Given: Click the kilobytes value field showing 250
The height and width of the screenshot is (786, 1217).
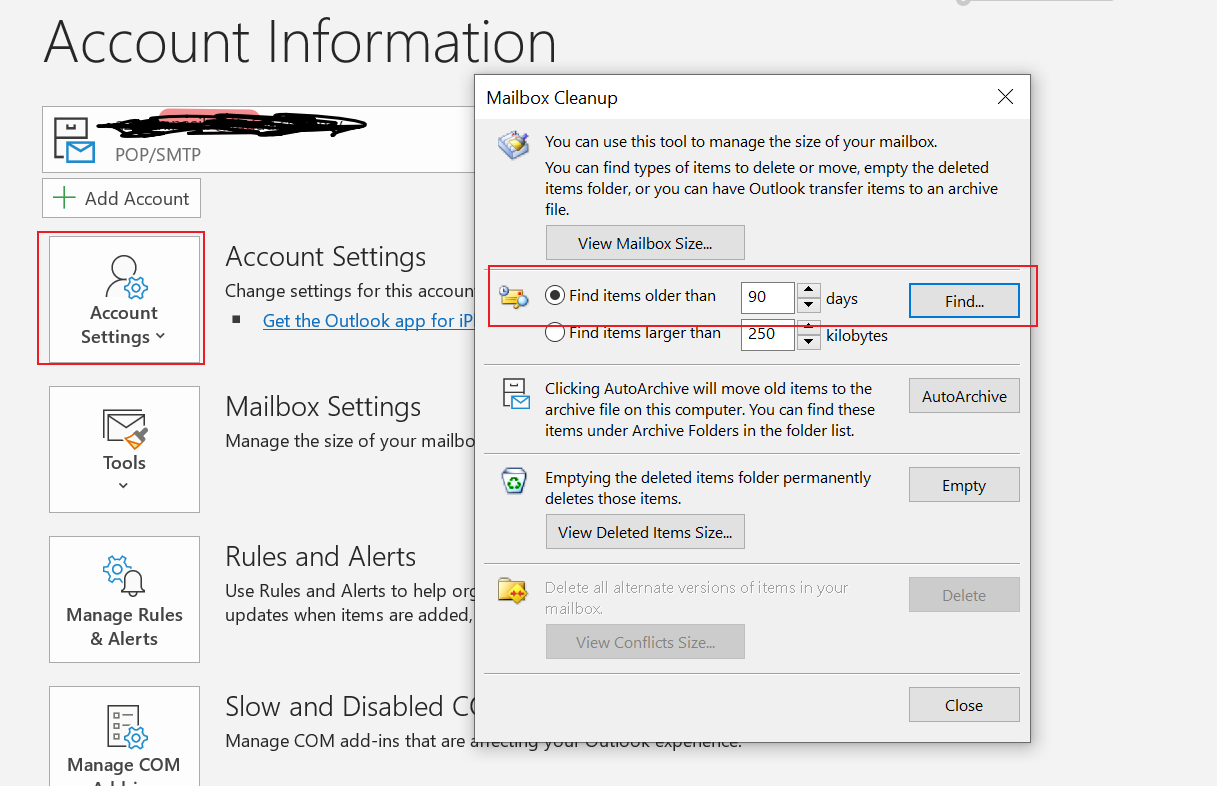Looking at the screenshot, I should (x=767, y=334).
